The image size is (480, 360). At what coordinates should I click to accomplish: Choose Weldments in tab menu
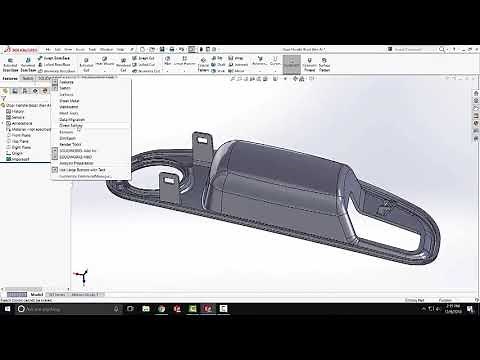69,107
